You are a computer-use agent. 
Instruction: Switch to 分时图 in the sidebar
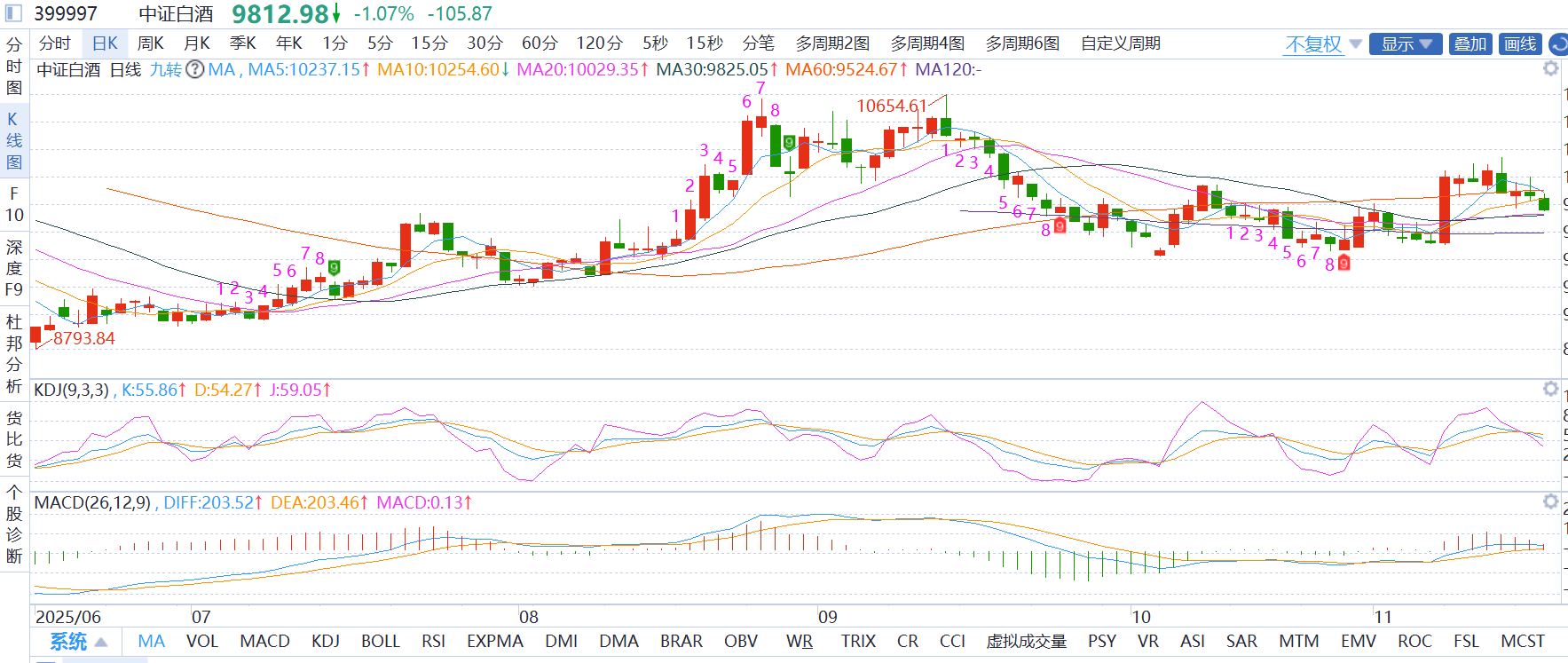(x=13, y=67)
